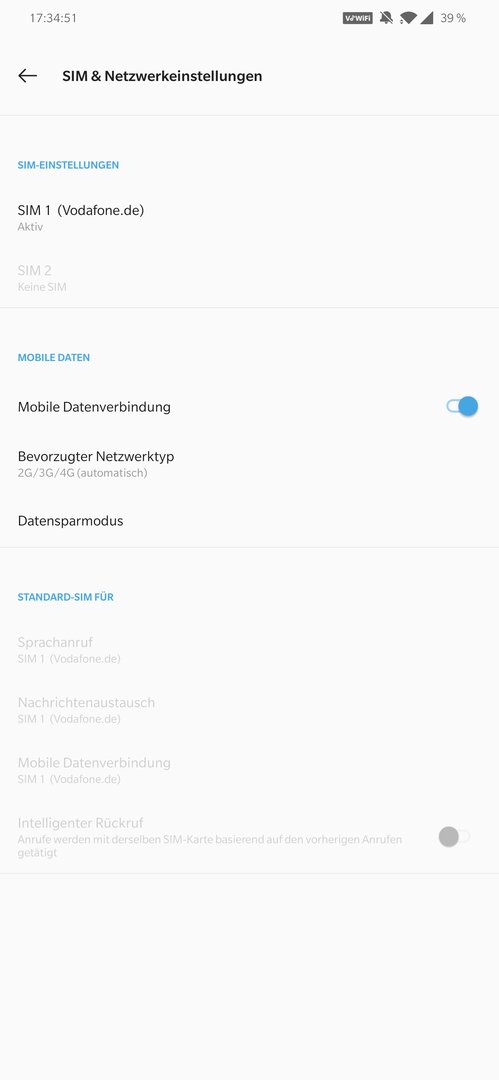Tap the Wi-Fi signal status icon
This screenshot has height=1080, width=499.
408,19
